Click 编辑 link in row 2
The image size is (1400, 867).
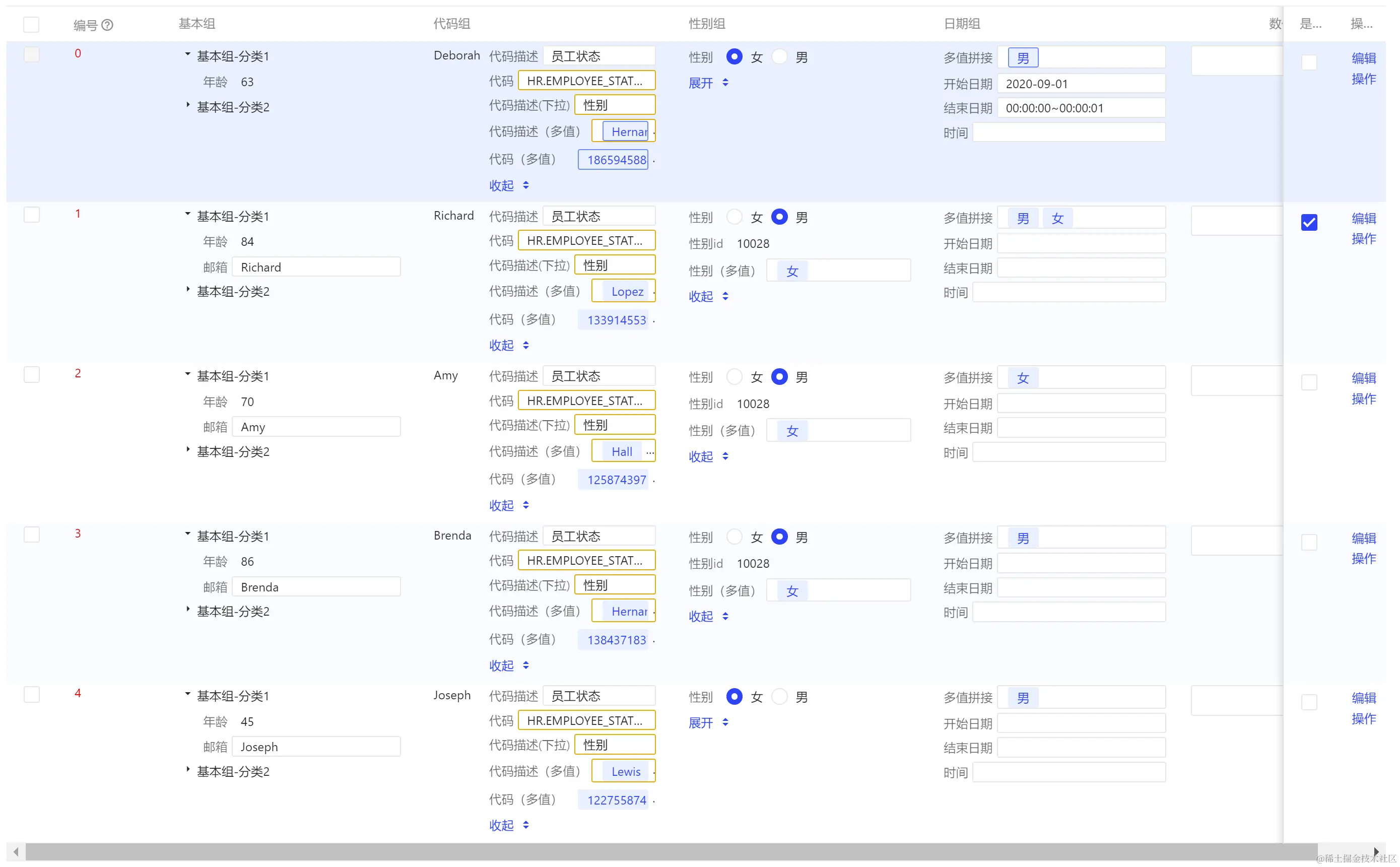[1363, 378]
